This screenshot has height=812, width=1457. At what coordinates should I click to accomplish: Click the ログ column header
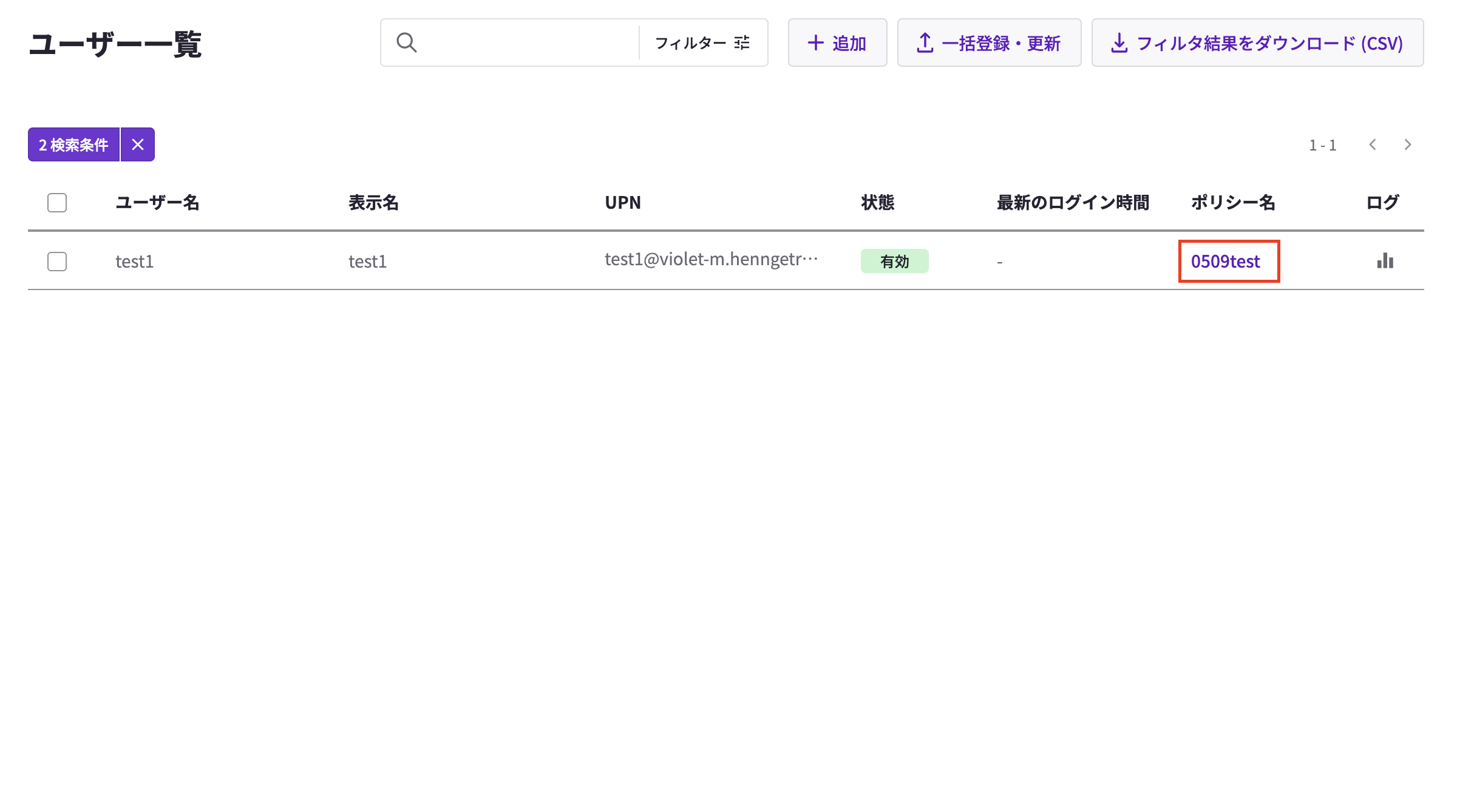point(1382,203)
